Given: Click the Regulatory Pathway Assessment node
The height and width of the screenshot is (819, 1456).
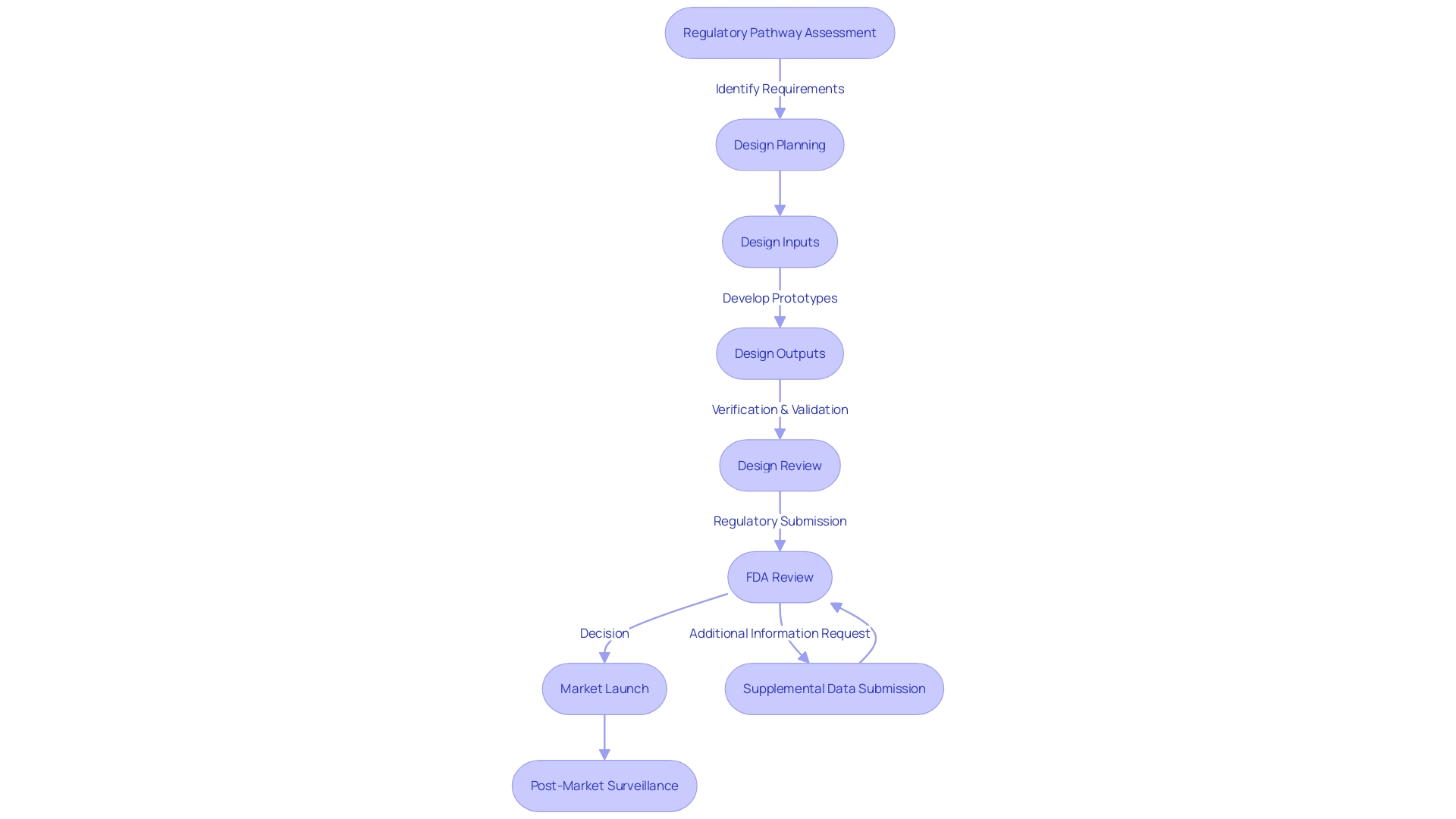Looking at the screenshot, I should tap(780, 33).
